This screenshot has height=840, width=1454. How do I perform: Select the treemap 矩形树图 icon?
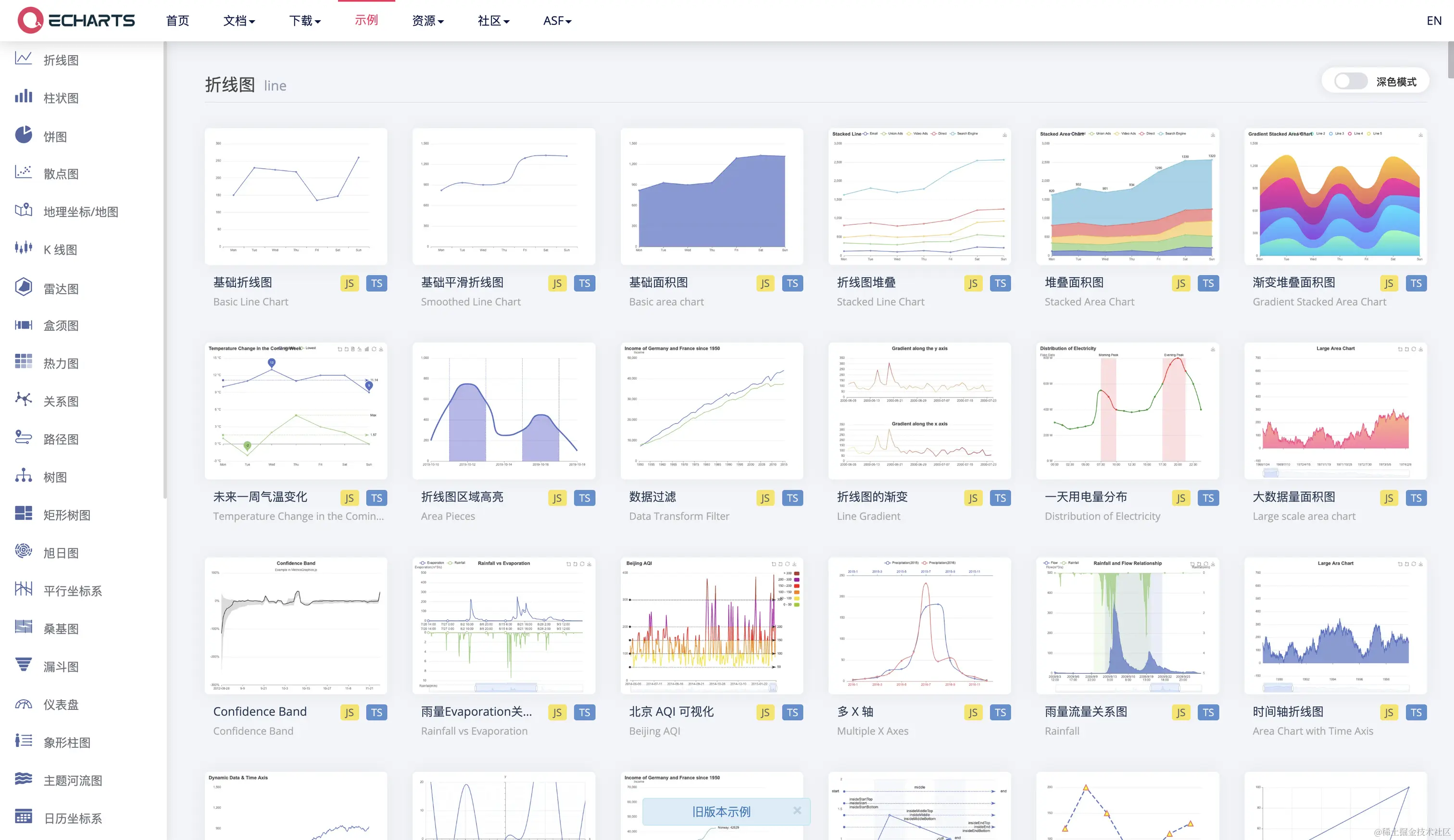click(x=23, y=513)
